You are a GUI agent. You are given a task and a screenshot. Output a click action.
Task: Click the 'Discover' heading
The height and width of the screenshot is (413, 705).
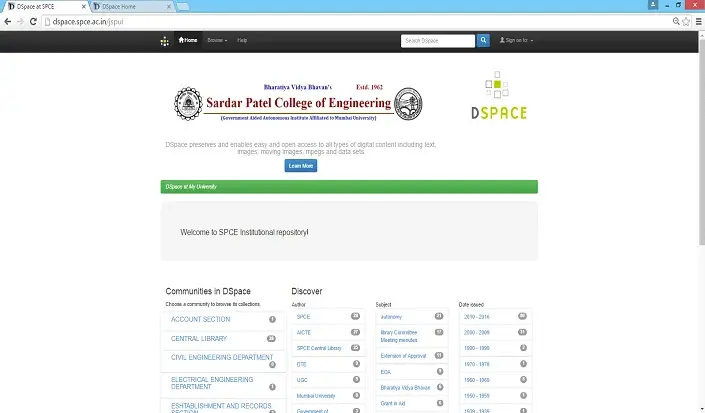click(x=307, y=291)
